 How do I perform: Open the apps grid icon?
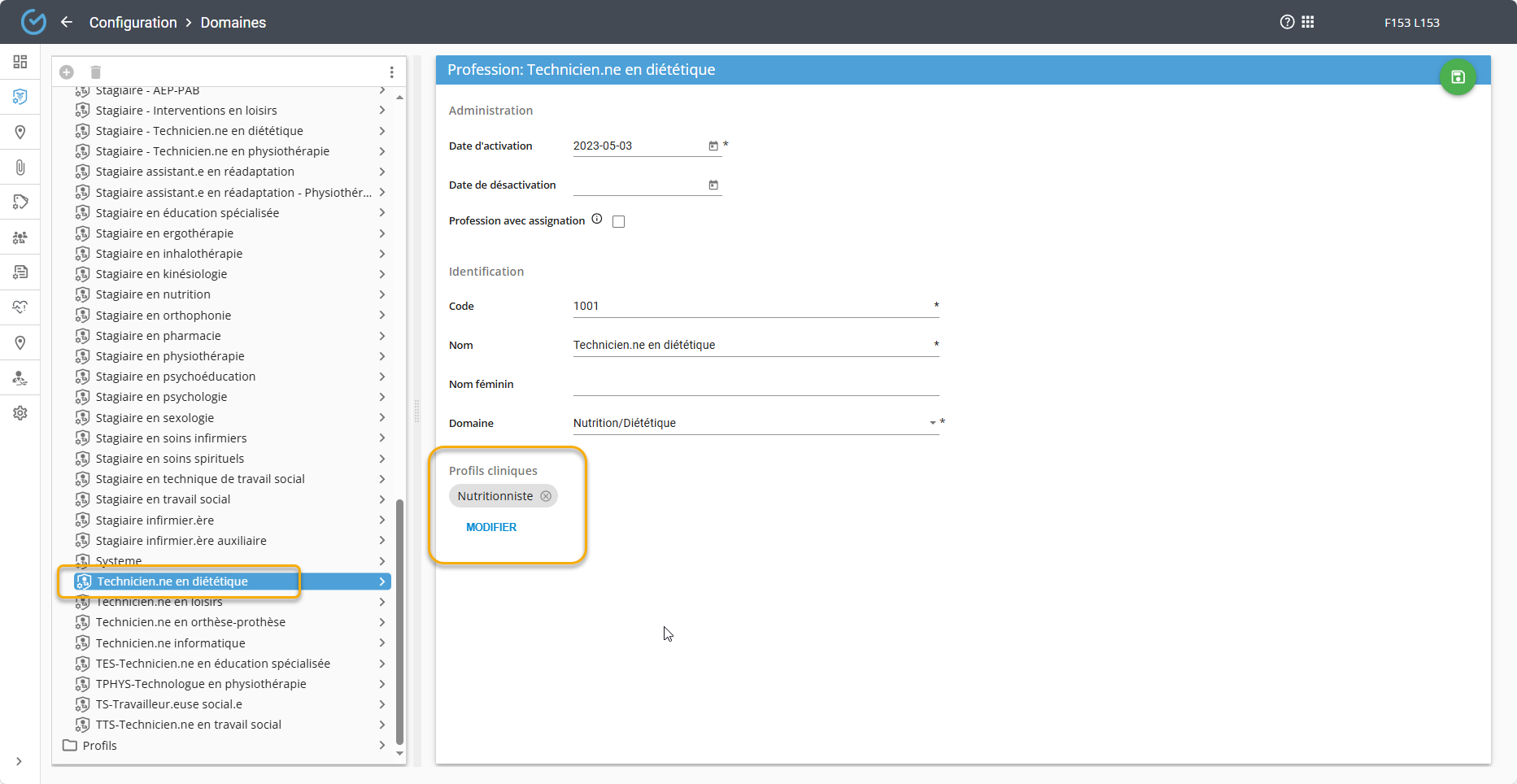point(1308,22)
